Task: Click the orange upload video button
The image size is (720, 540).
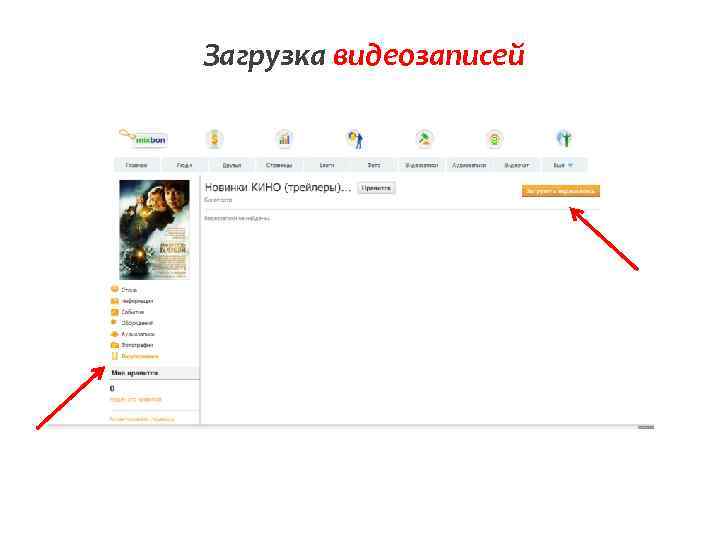Action: [561, 191]
